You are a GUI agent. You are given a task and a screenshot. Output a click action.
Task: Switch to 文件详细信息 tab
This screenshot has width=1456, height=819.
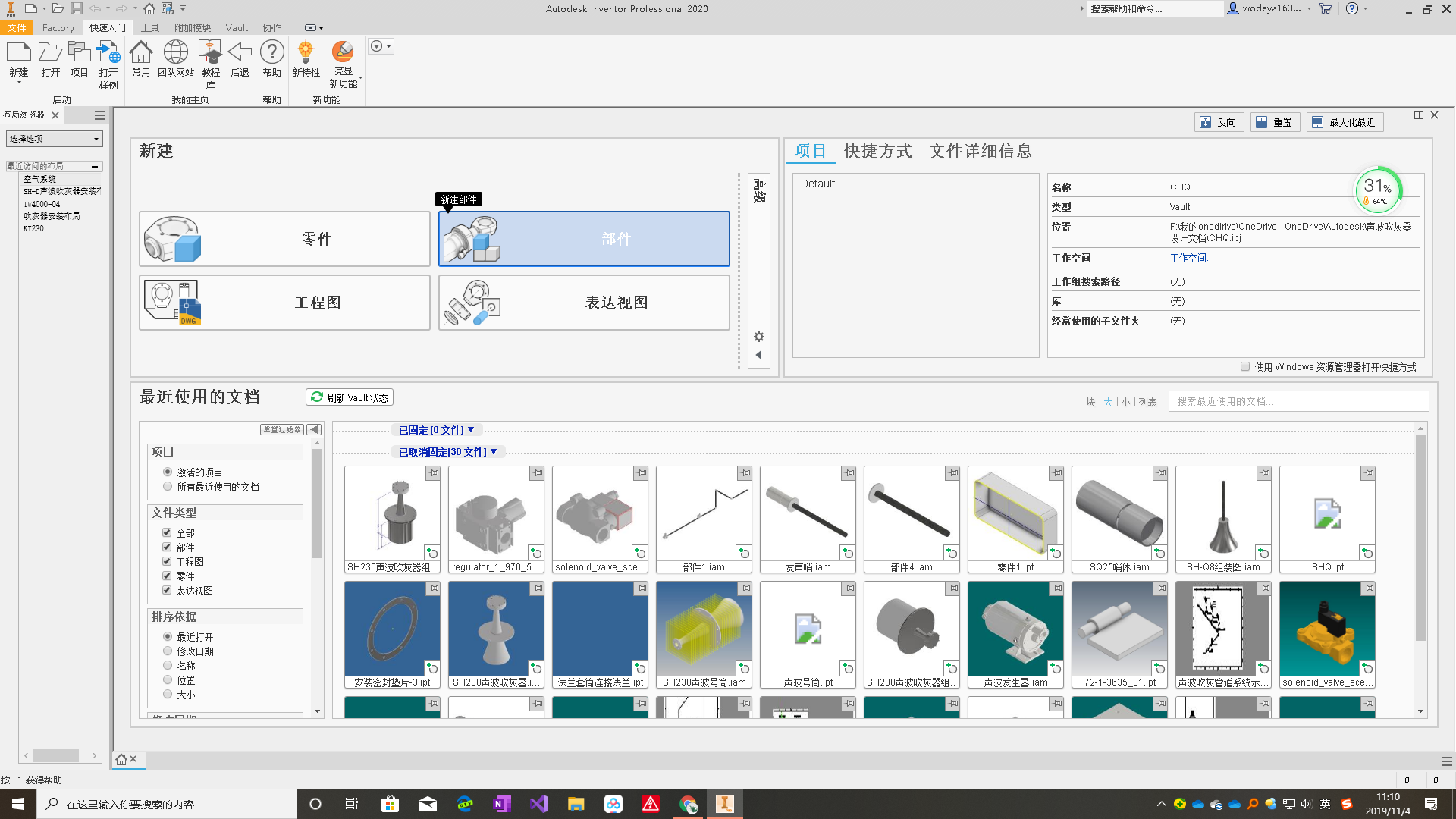point(981,151)
